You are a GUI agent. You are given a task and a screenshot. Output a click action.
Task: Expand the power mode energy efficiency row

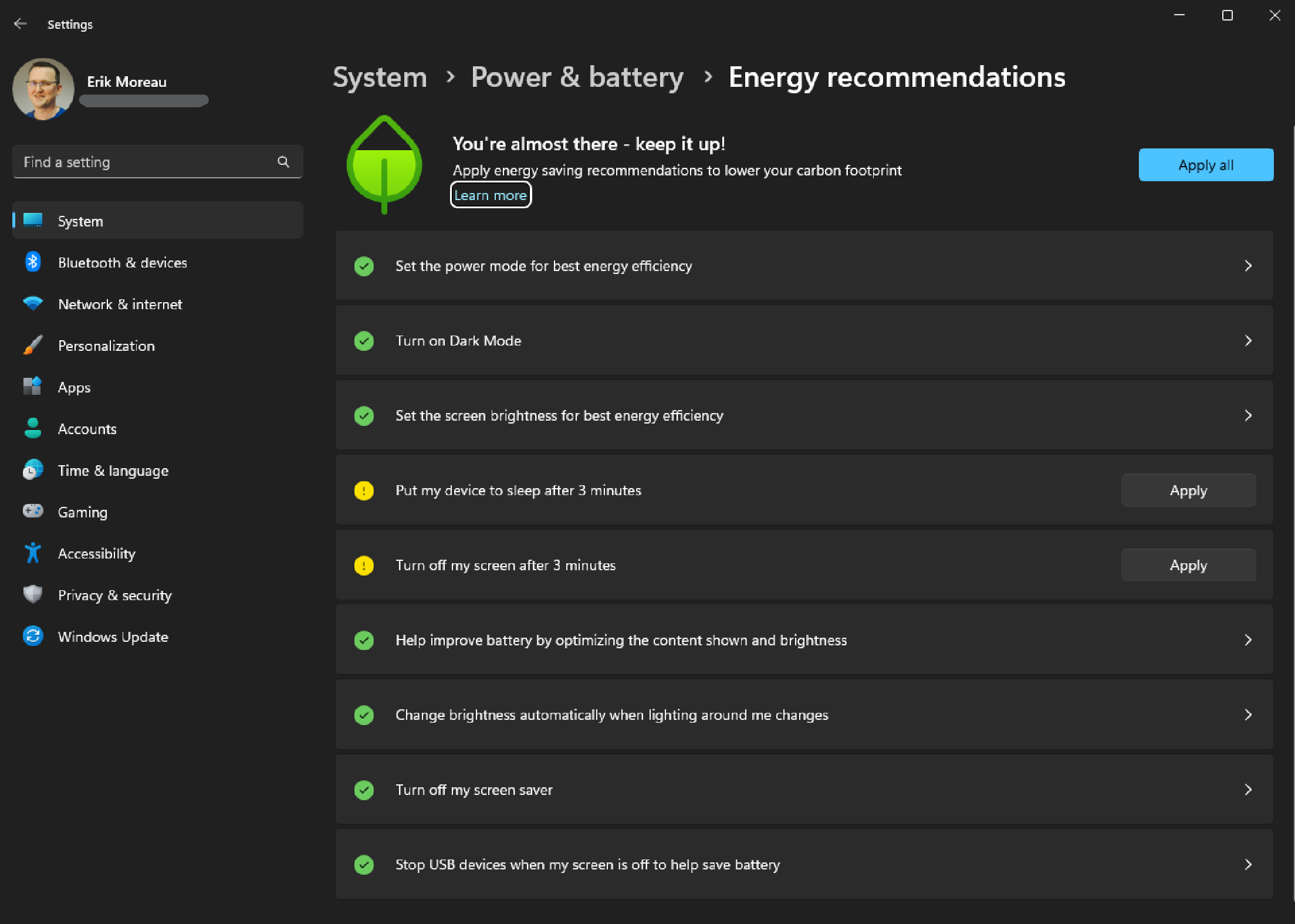pos(1247,266)
